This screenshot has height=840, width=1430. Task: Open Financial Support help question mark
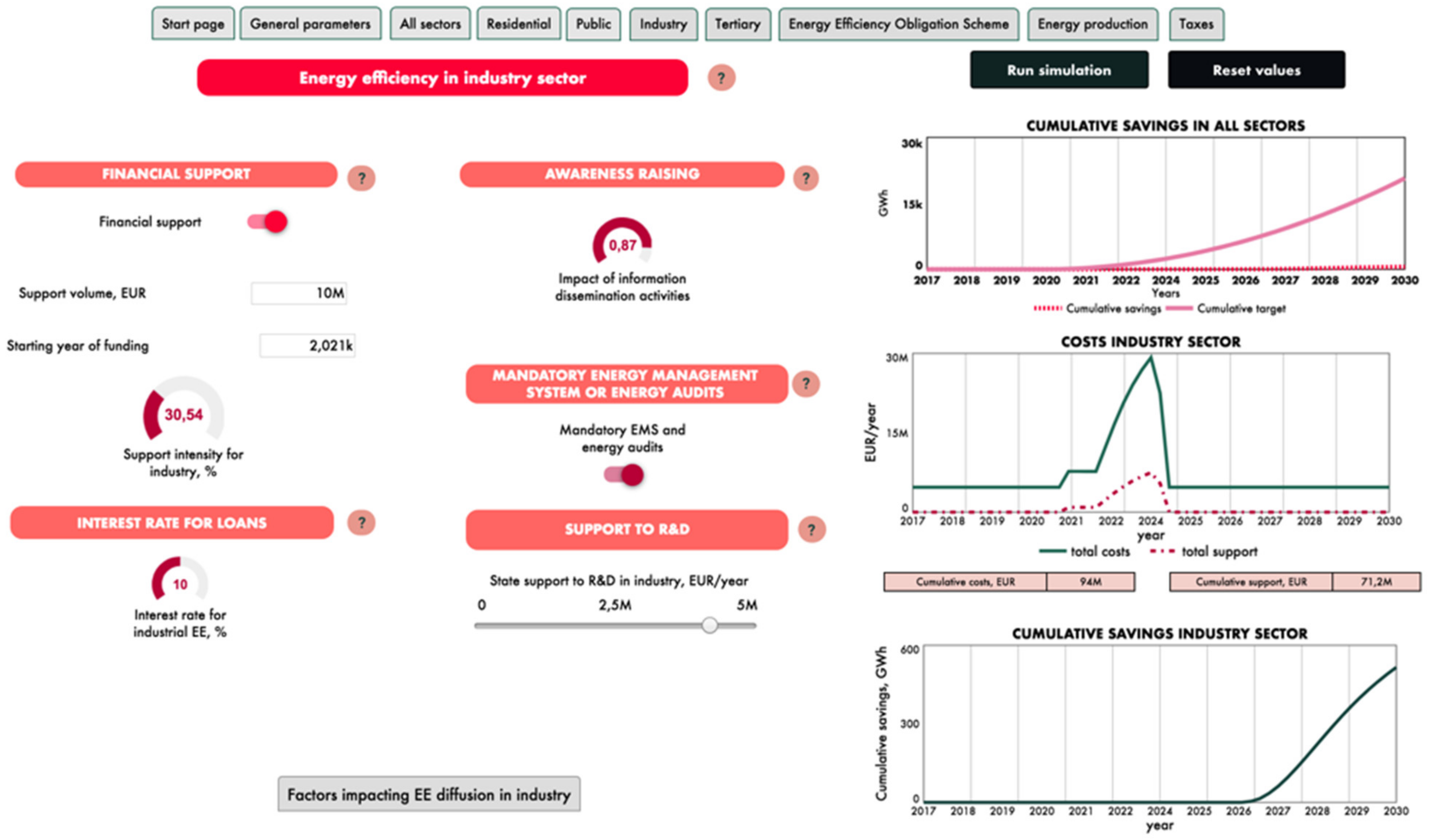click(x=362, y=178)
